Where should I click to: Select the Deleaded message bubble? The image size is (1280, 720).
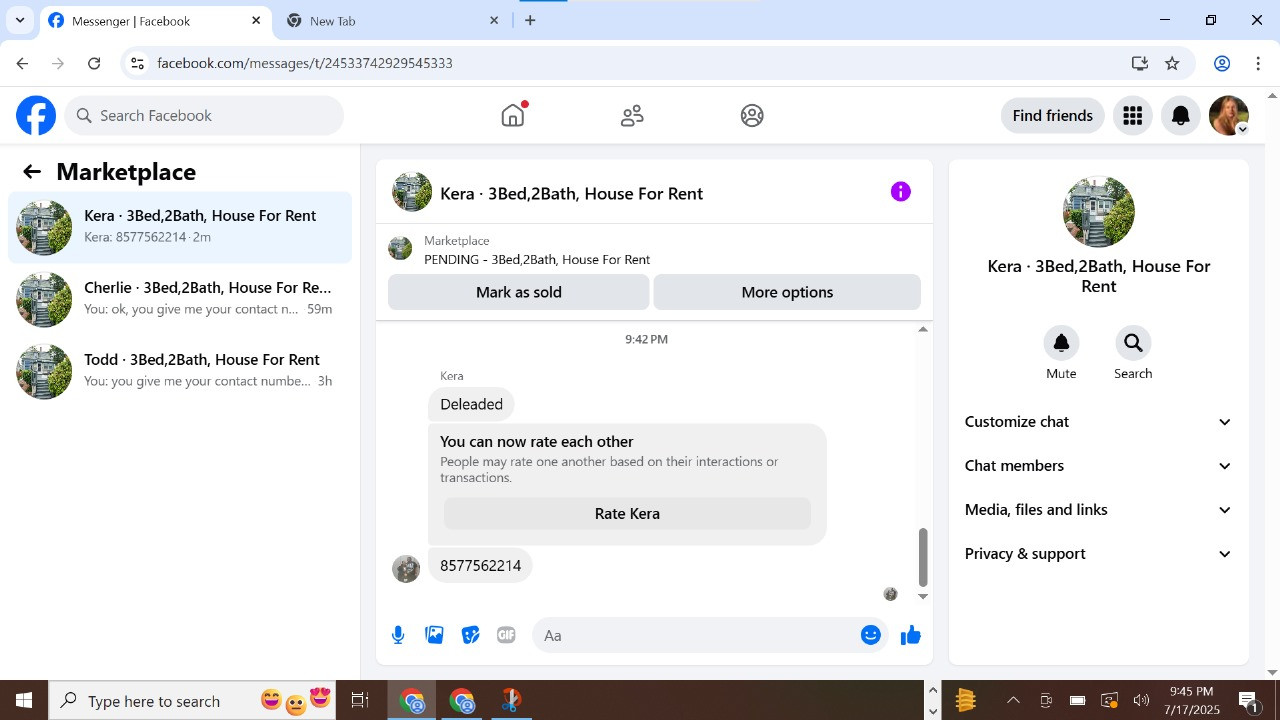(x=471, y=404)
